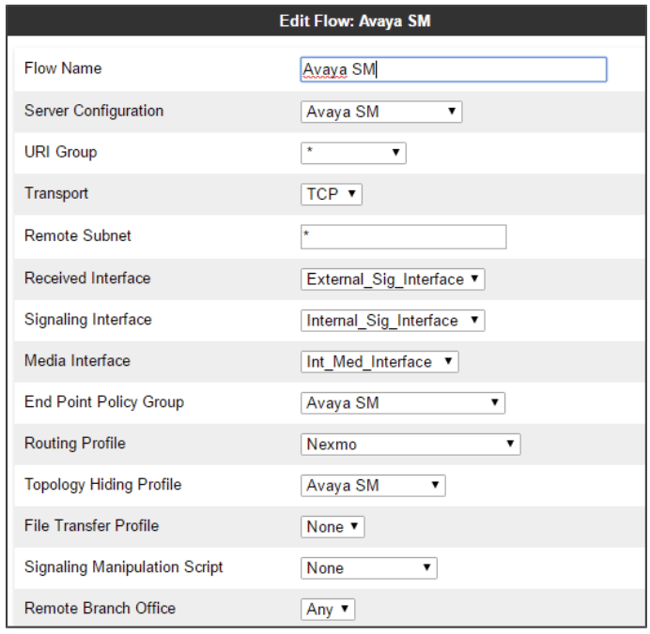650x634 pixels.
Task: Open the File Transfer Profile dropdown
Action: coord(332,527)
